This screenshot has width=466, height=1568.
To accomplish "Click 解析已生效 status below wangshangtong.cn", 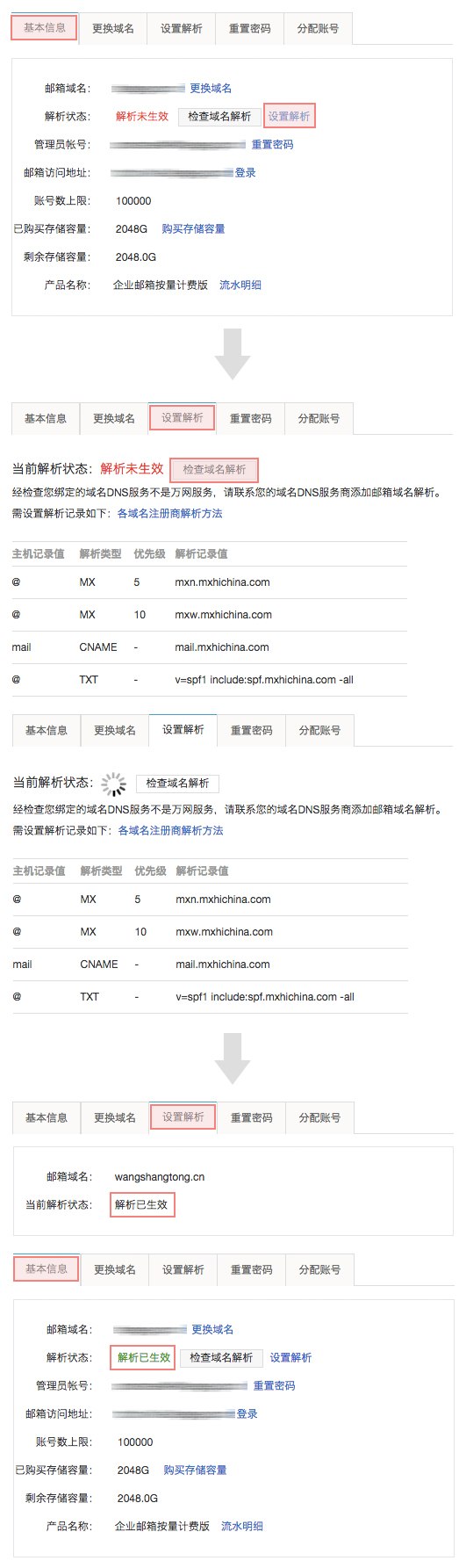I will [142, 1205].
